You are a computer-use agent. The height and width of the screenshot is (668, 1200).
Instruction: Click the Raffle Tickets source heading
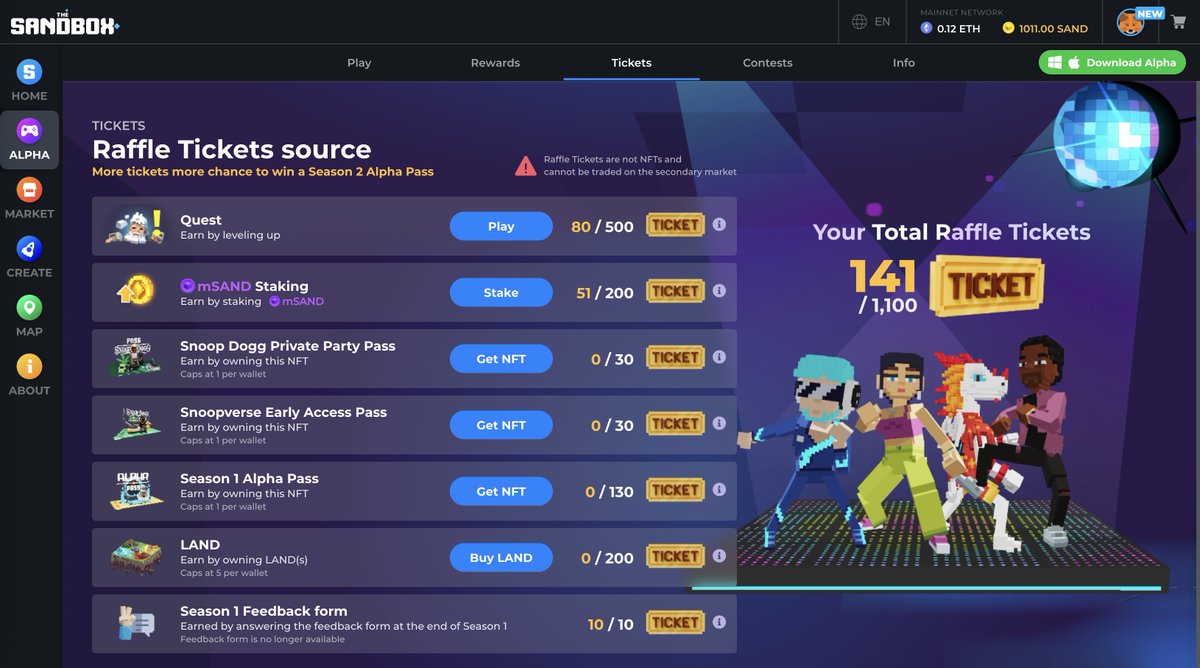[231, 149]
